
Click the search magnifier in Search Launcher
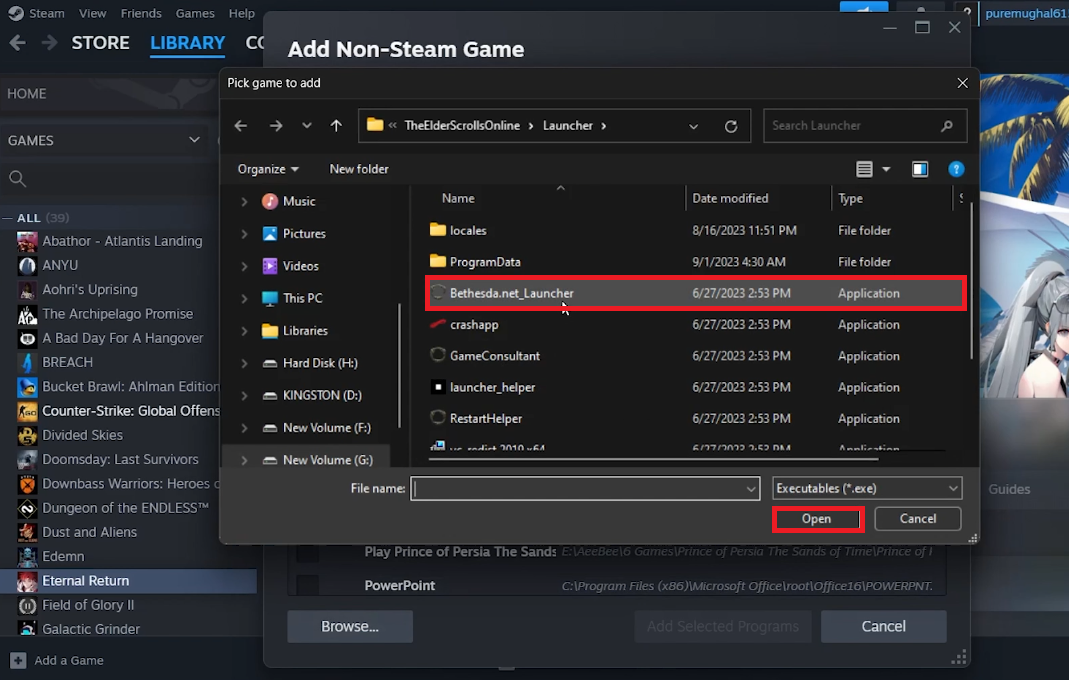[946, 125]
